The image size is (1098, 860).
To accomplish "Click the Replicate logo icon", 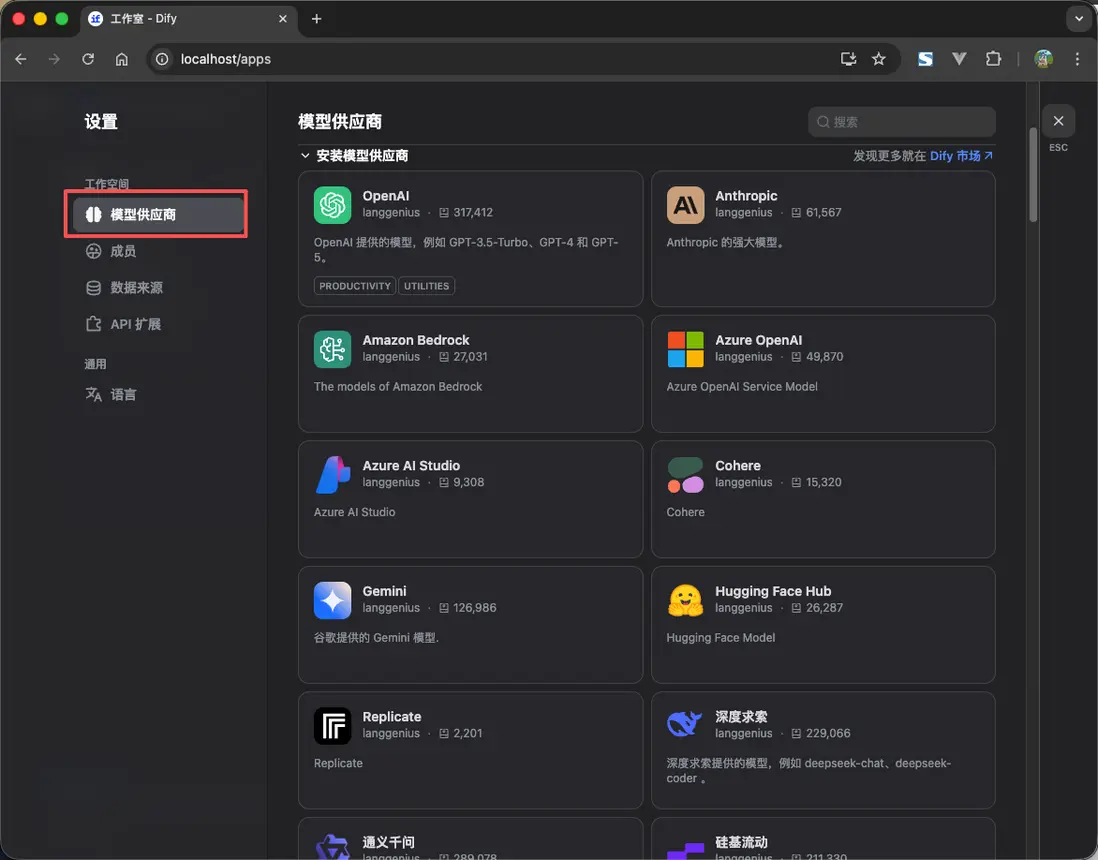I will 333,726.
